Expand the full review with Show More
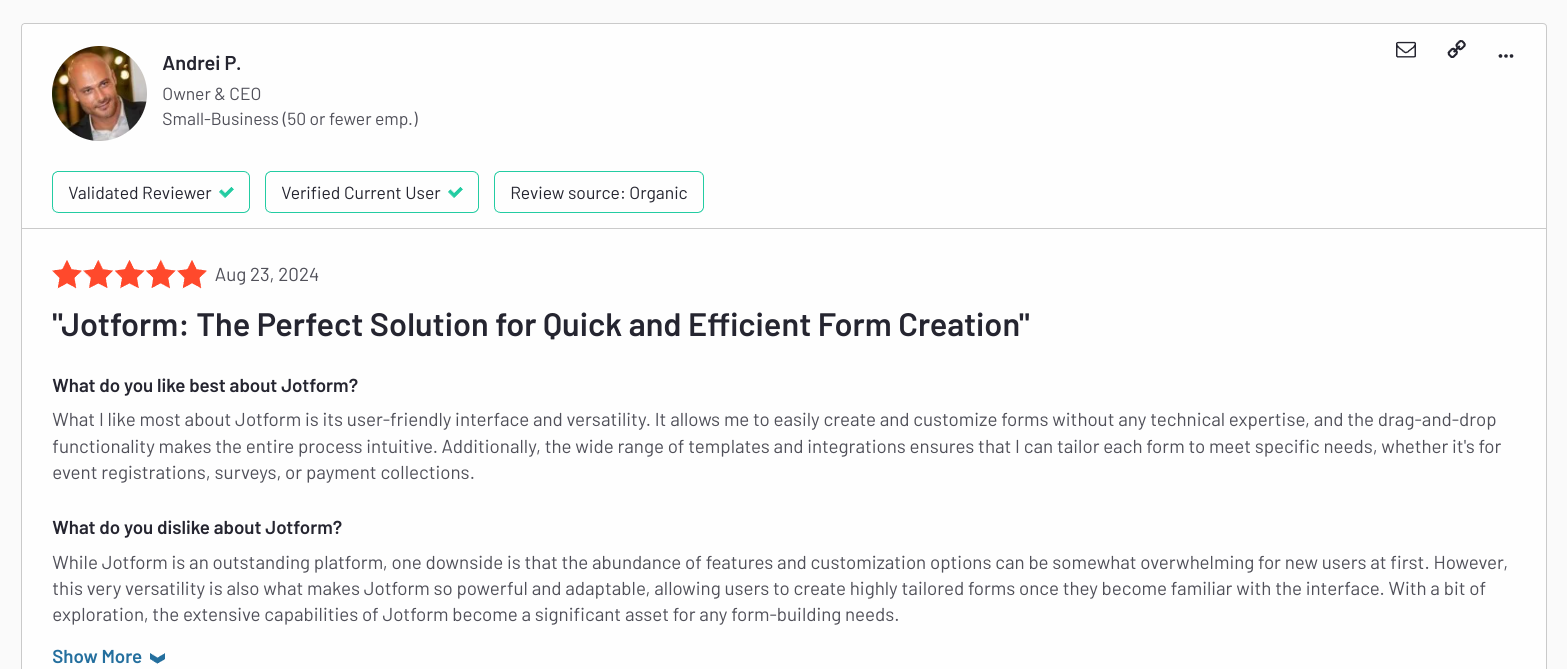This screenshot has width=1567, height=669. 97,656
